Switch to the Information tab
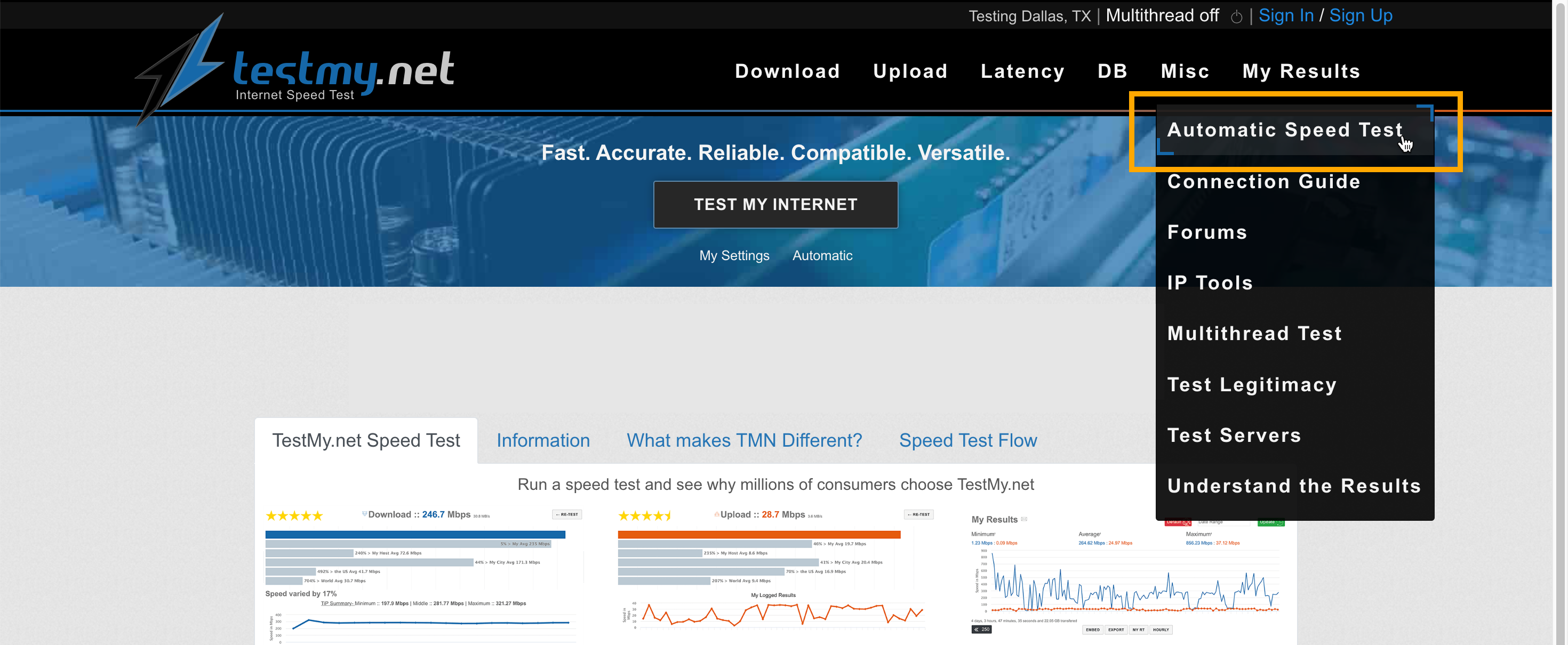The height and width of the screenshot is (645, 1568). pos(543,440)
